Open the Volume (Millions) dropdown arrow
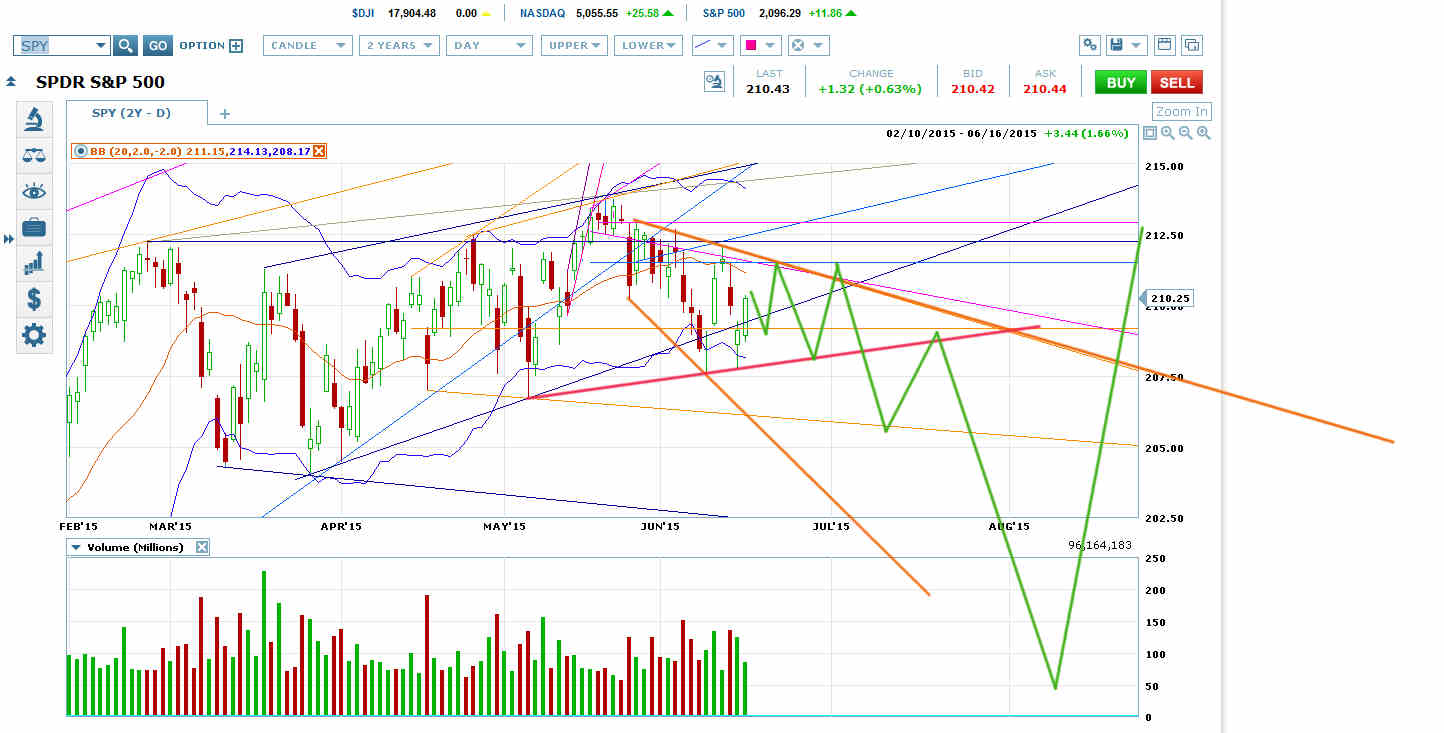 (76, 547)
